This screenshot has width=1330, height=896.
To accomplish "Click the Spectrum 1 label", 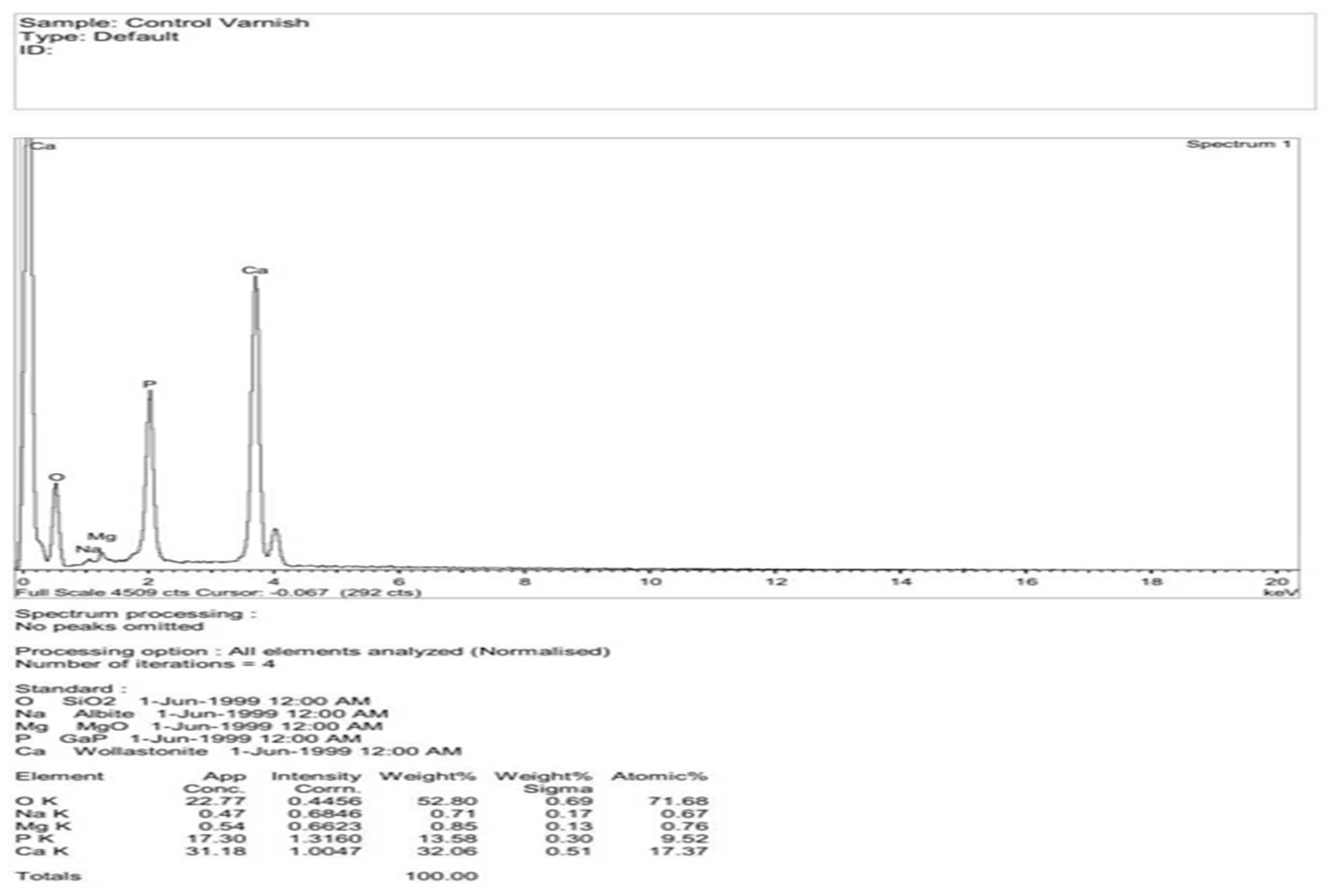I will [1238, 144].
